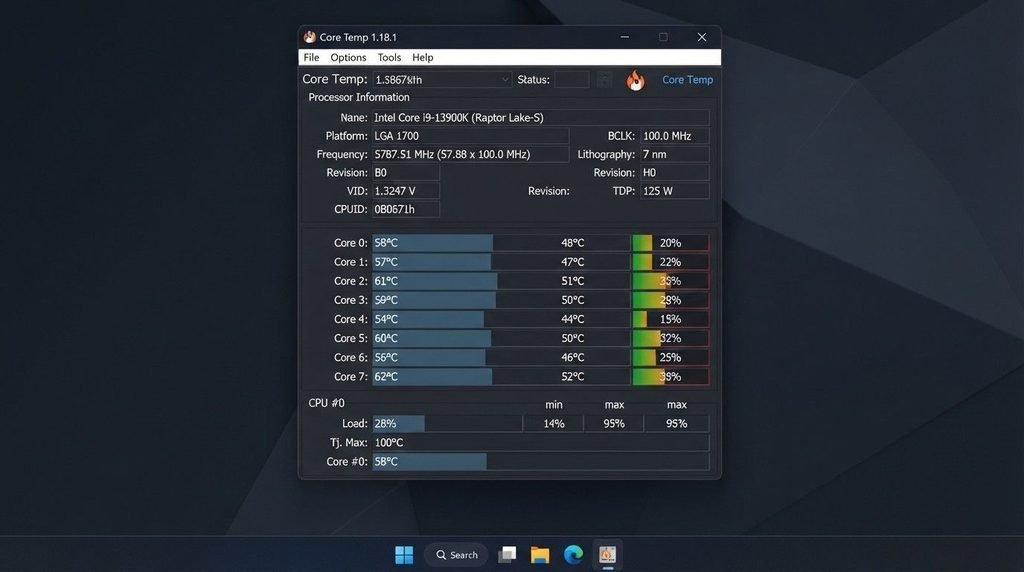Click Core 1 temperature bar 57°C
Image resolution: width=1024 pixels, height=572 pixels.
tap(432, 262)
